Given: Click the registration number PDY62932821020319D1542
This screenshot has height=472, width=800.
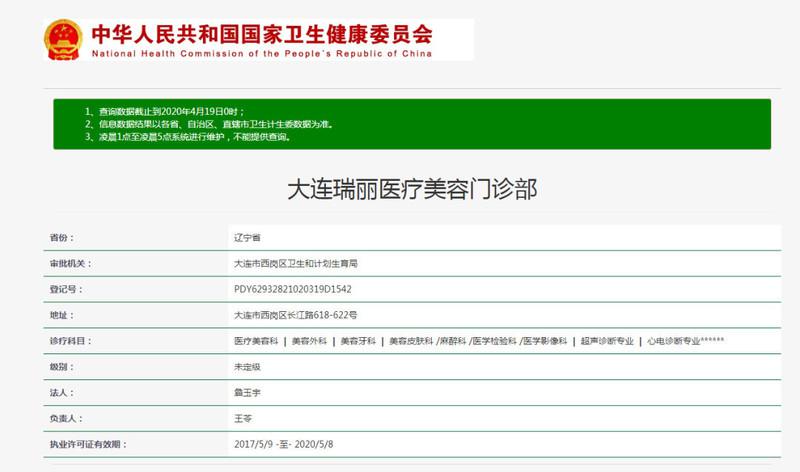Looking at the screenshot, I should coord(292,290).
